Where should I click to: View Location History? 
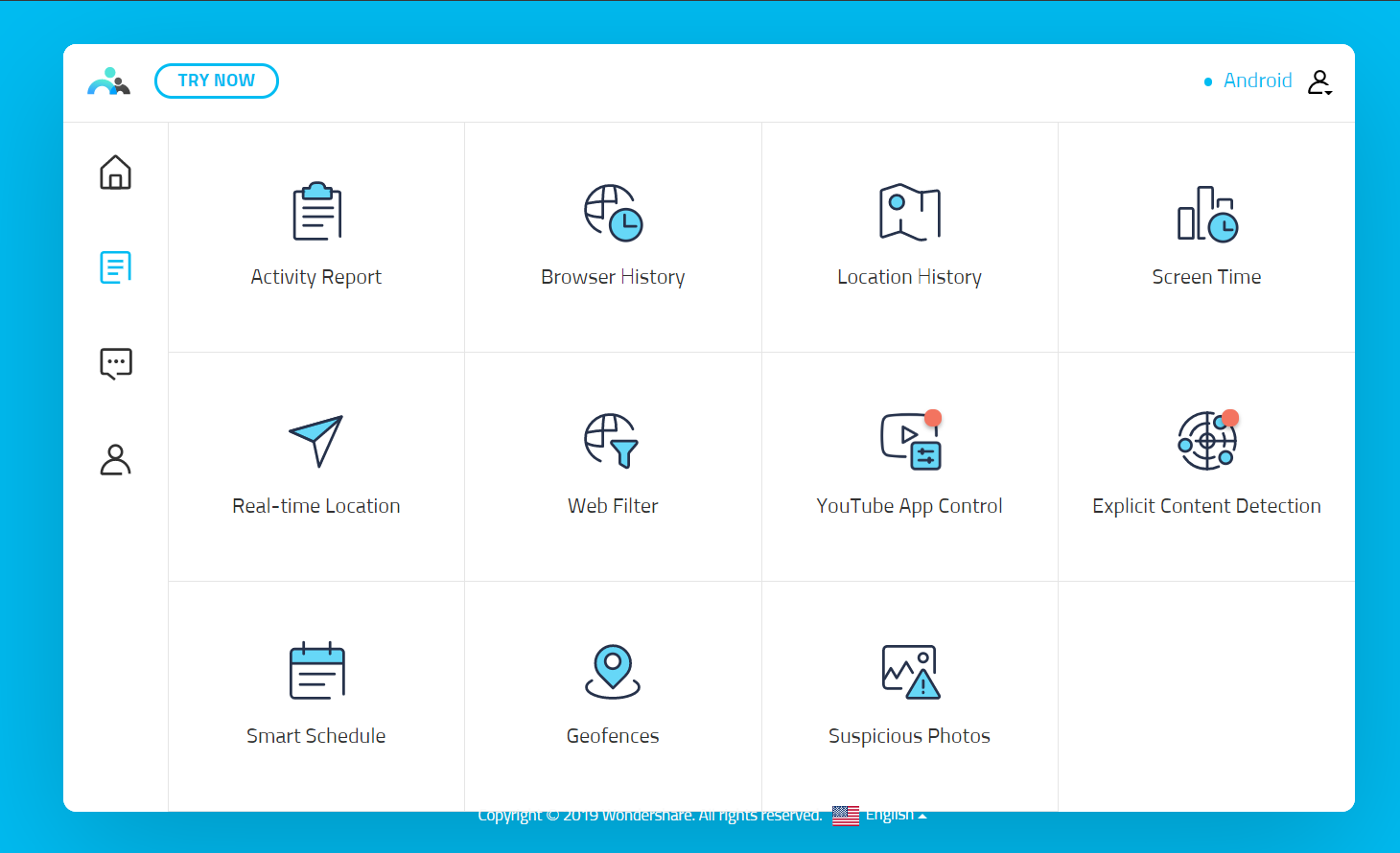coord(909,237)
